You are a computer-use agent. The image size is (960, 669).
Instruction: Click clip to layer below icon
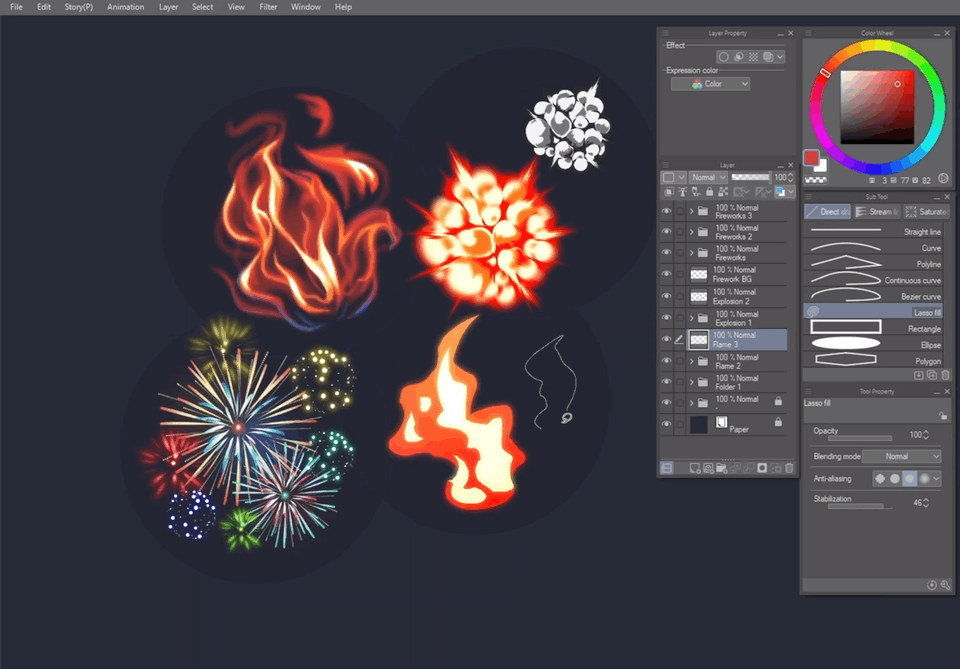coord(669,192)
